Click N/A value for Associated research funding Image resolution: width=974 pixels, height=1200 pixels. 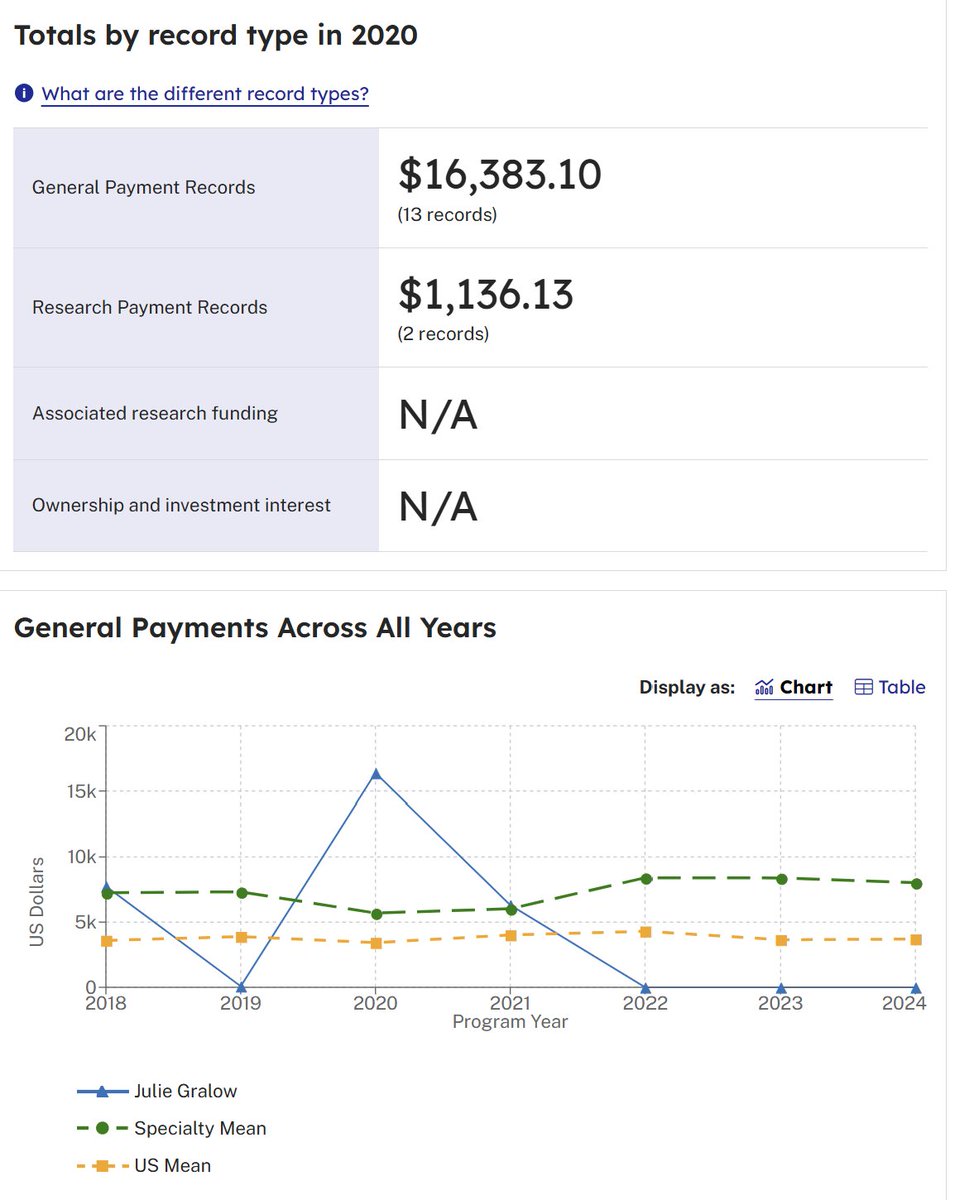click(438, 413)
